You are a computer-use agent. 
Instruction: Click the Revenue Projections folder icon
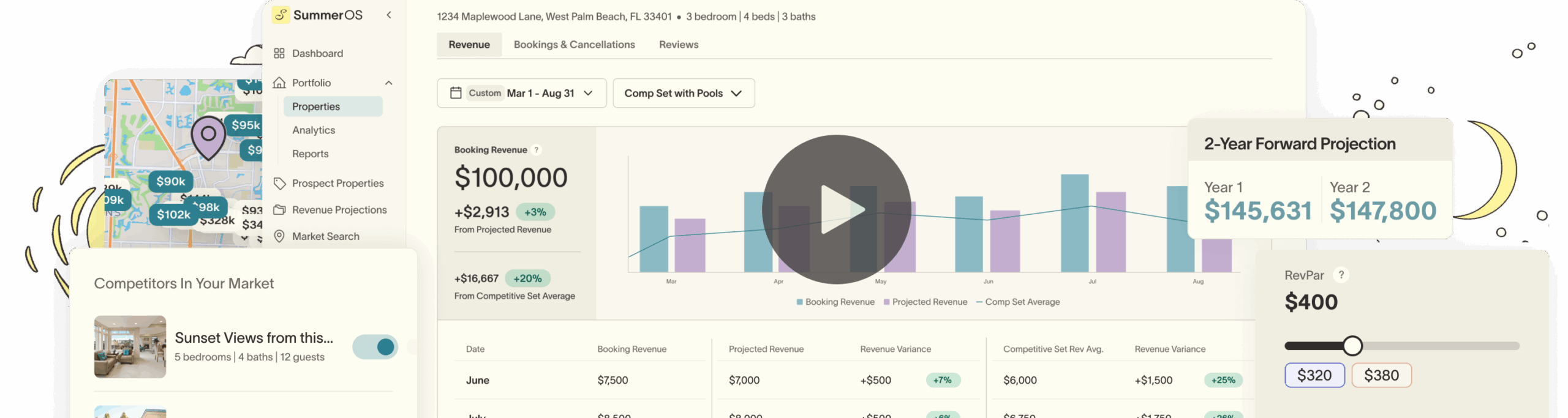point(279,210)
